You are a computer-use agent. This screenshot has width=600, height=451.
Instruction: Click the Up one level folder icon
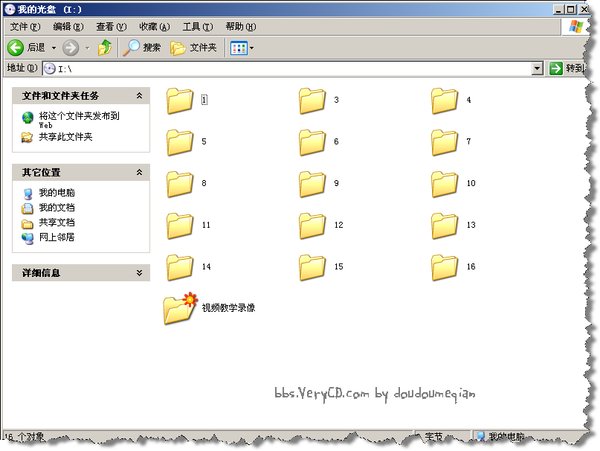point(104,47)
